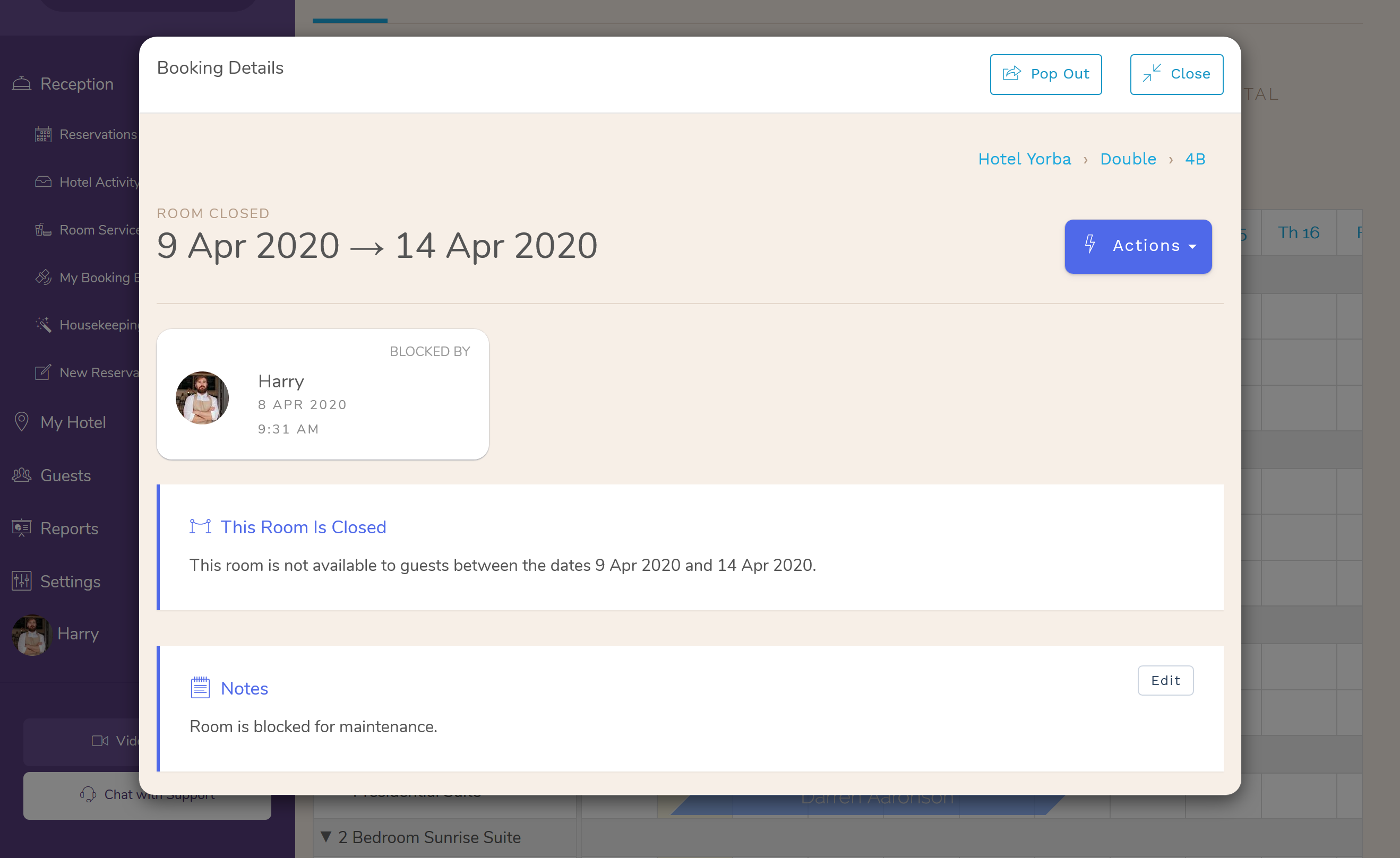
Task: Expand the 4B room breadcrumb
Action: pyautogui.click(x=1197, y=159)
